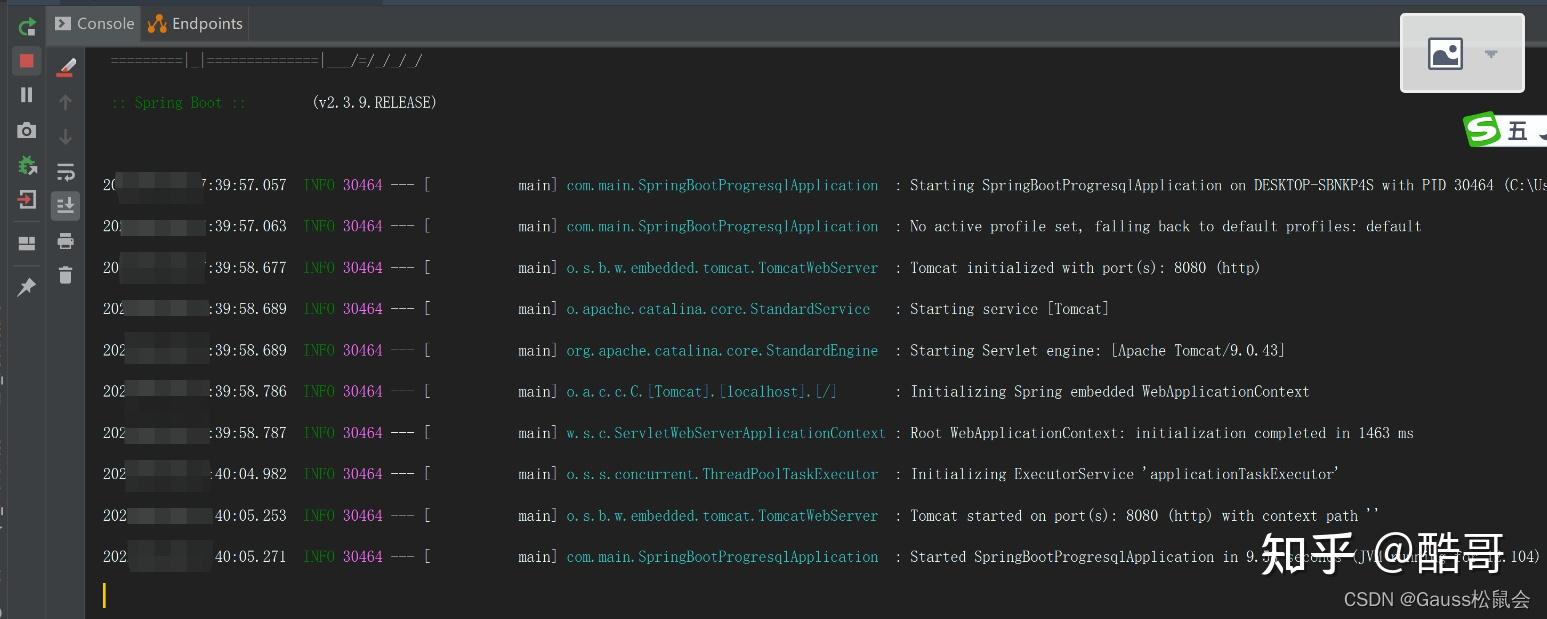Take a thread dump with camera icon
The width and height of the screenshot is (1547, 619).
(27, 130)
